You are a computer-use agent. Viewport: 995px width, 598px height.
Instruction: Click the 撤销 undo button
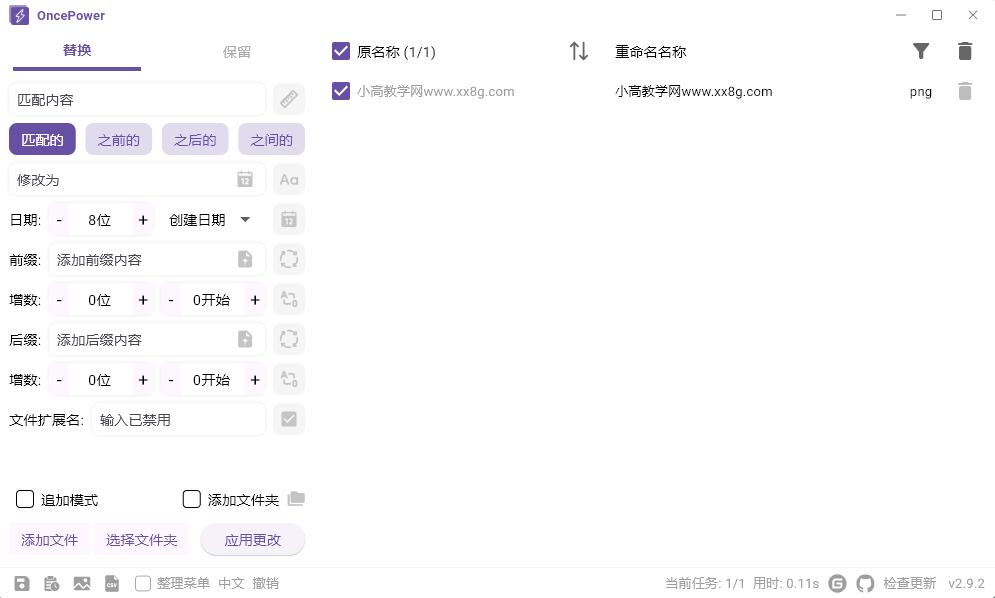pos(265,583)
